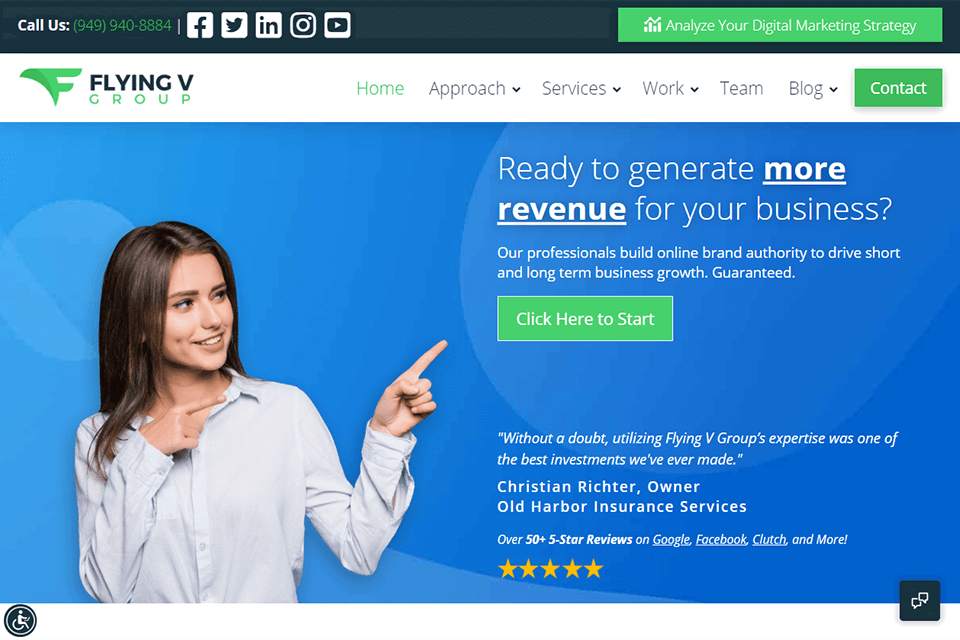Expand the Approach dropdown menu
Image resolution: width=960 pixels, height=640 pixels.
[474, 88]
